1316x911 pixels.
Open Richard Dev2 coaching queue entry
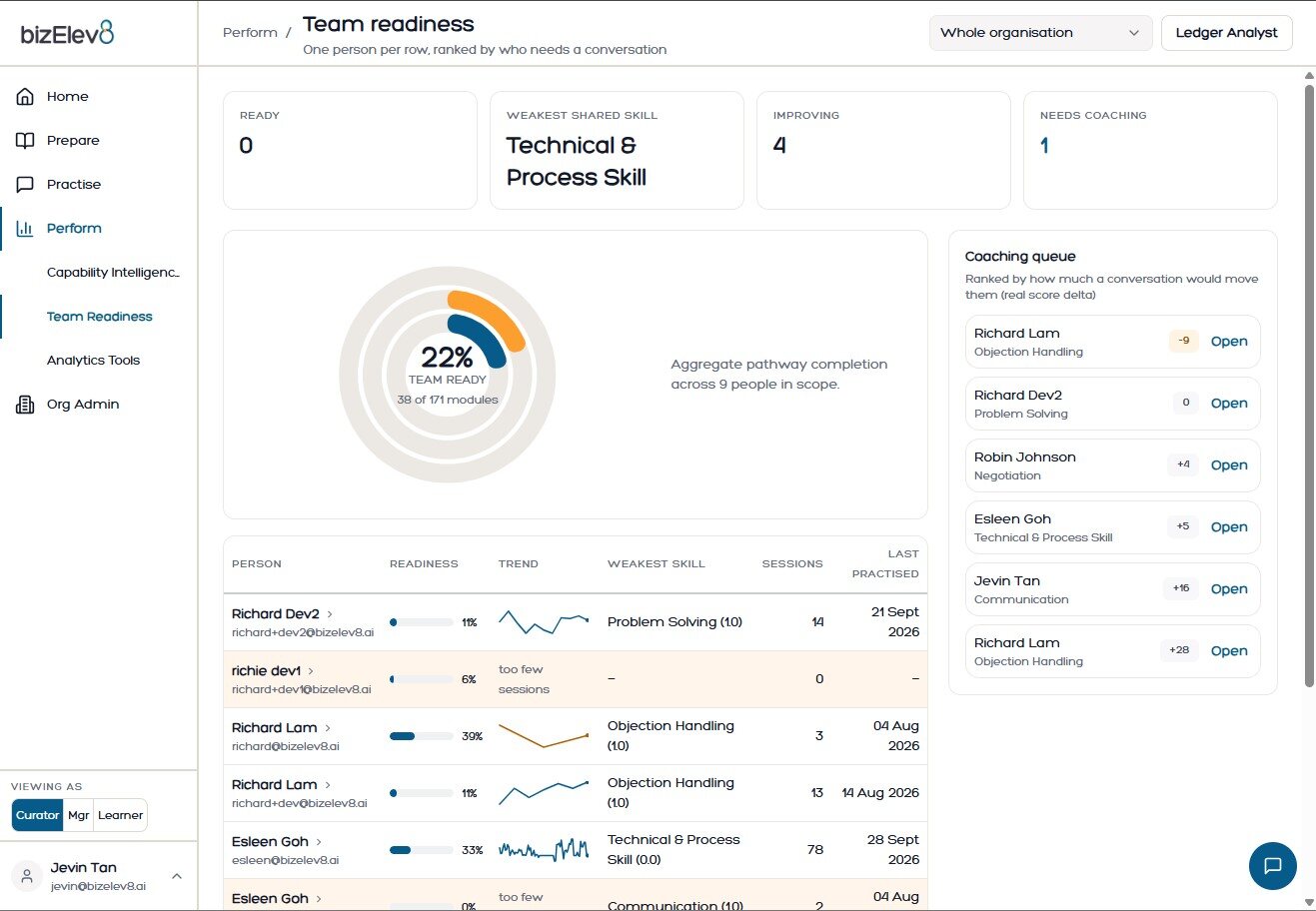[x=1229, y=404]
